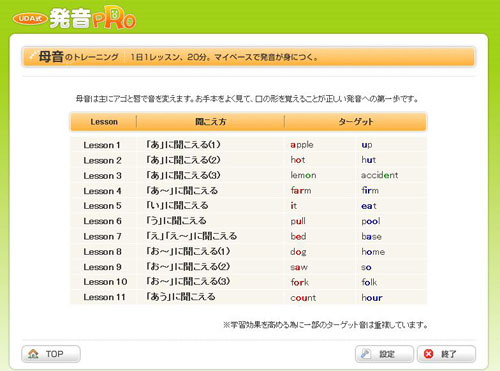
Task: Select the target word accident
Action: 380,175
